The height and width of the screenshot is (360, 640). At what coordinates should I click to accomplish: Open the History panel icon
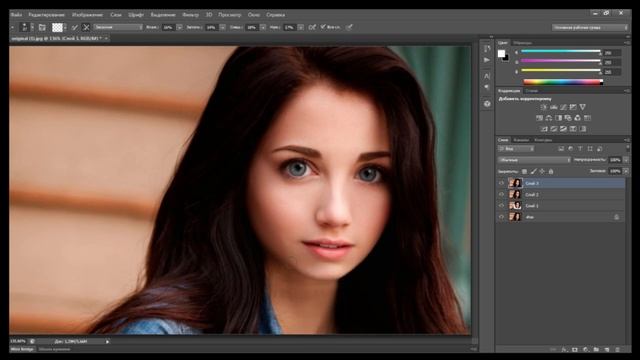click(487, 49)
